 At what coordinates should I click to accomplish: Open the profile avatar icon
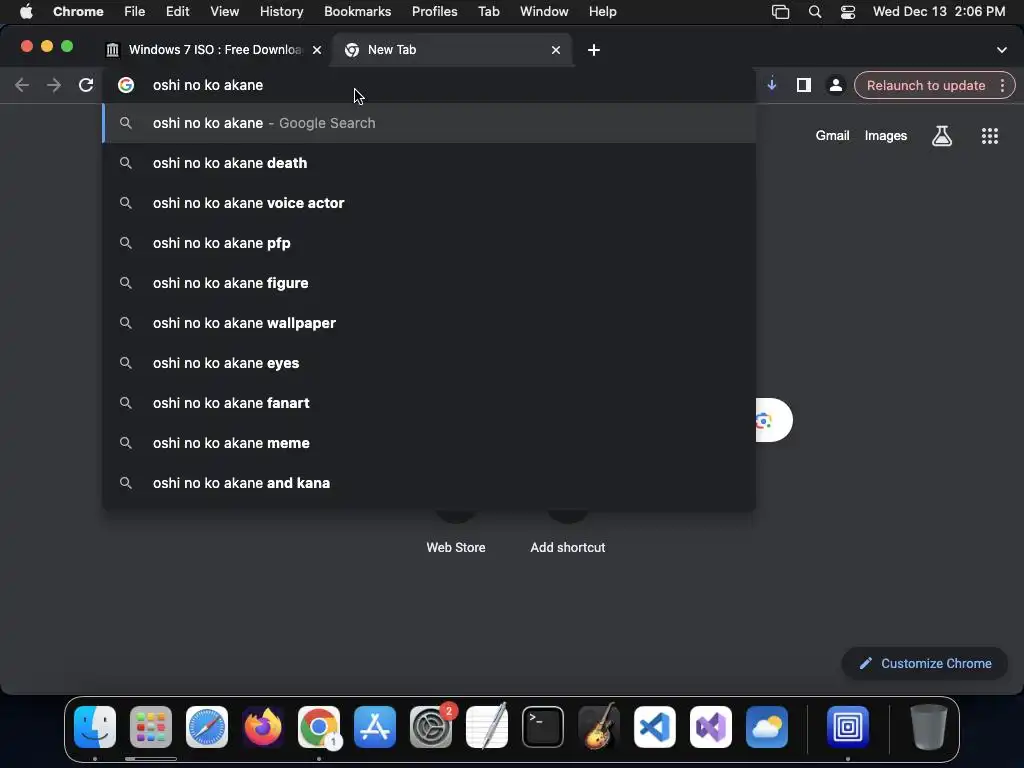pyautogui.click(x=835, y=85)
